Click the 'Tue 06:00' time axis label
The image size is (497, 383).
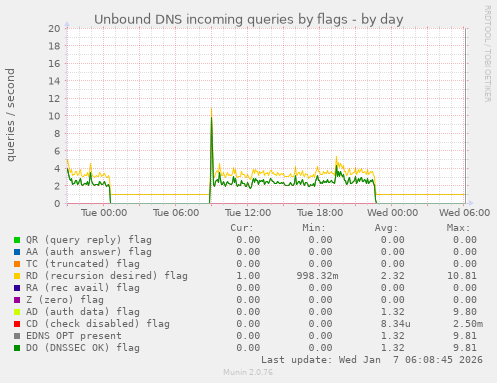click(176, 213)
